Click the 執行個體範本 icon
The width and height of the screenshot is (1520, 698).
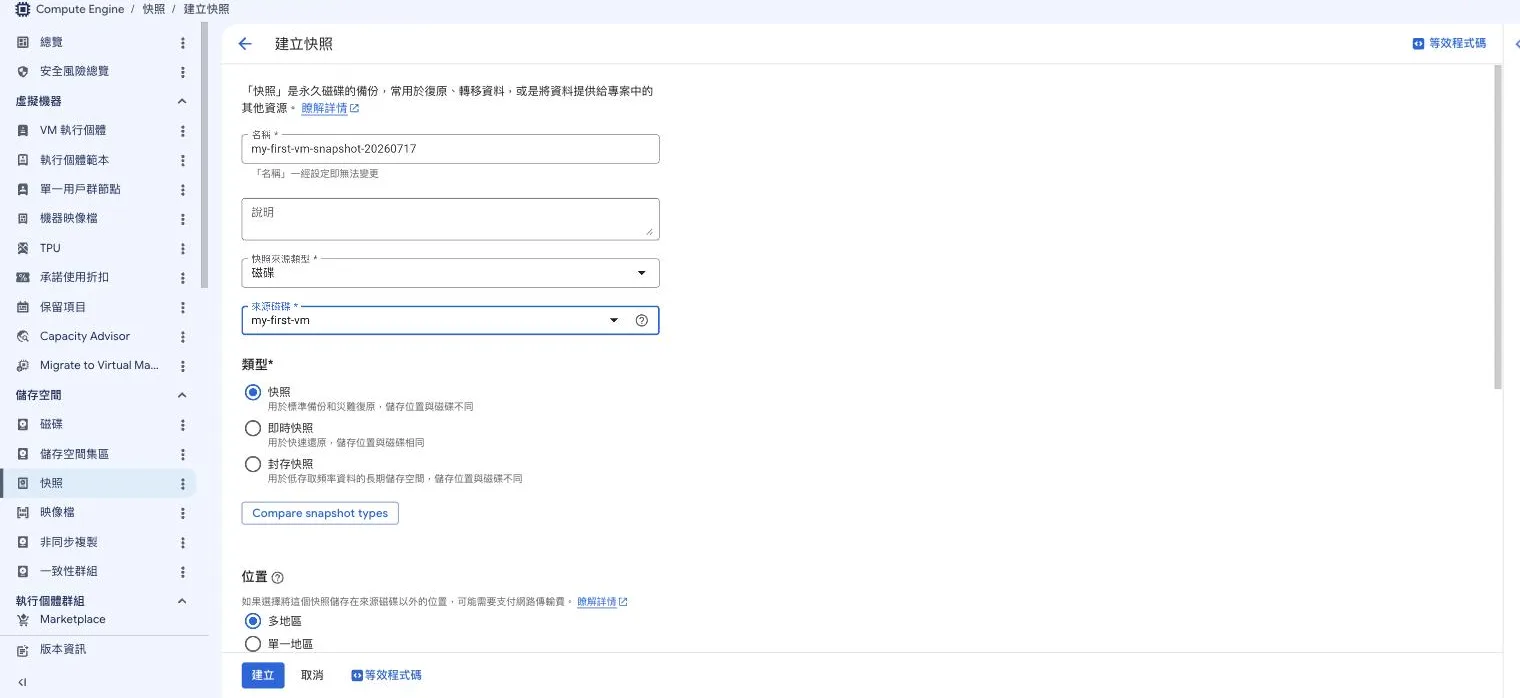(23, 160)
